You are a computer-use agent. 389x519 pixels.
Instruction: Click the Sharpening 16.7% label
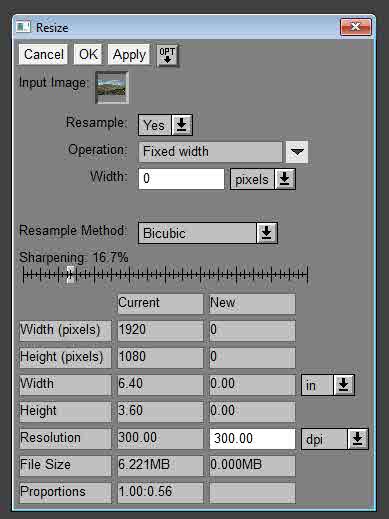pyautogui.click(x=74, y=257)
